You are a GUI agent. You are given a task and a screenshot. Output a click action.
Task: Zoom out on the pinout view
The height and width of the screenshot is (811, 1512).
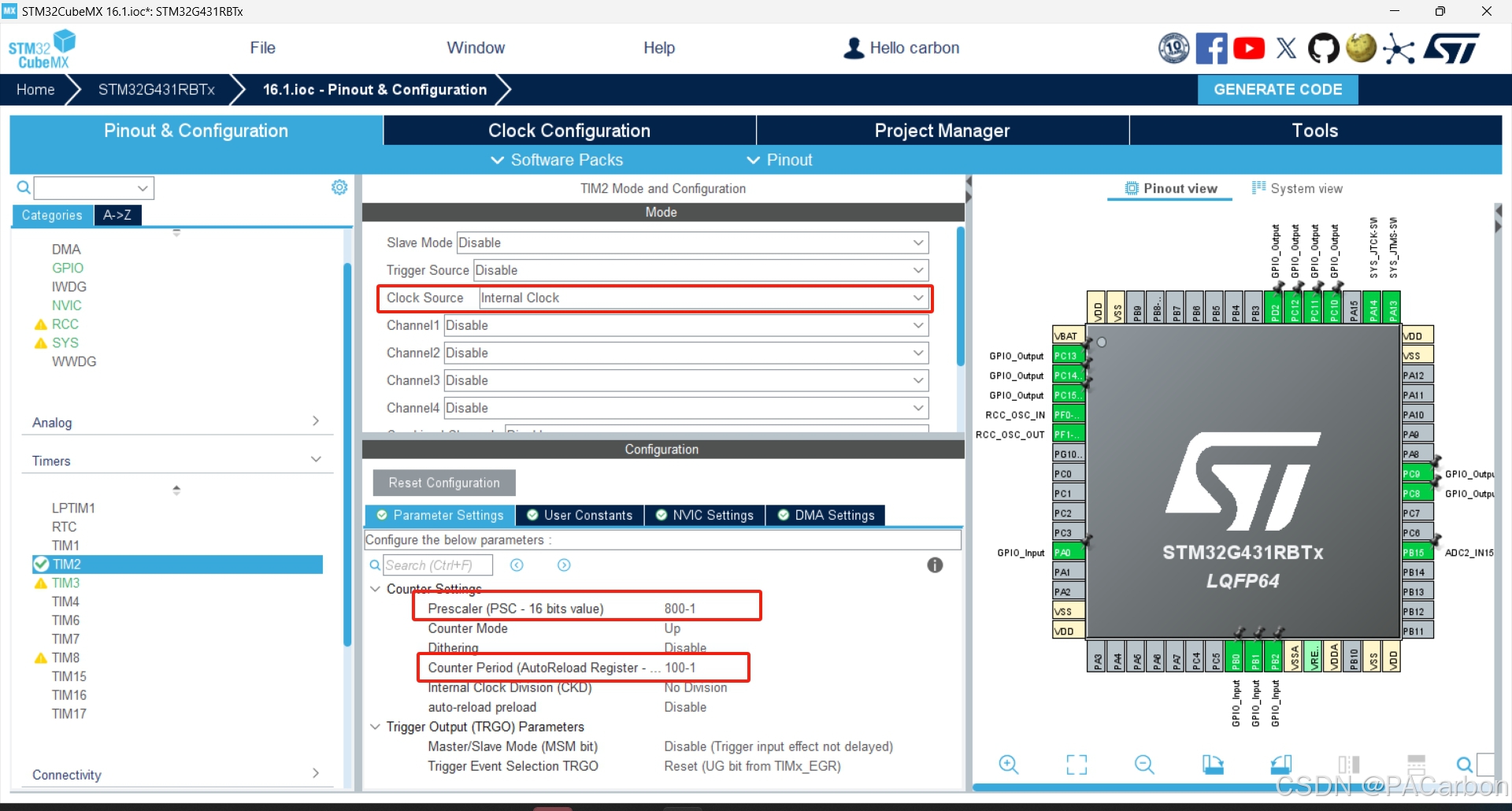tap(1144, 764)
